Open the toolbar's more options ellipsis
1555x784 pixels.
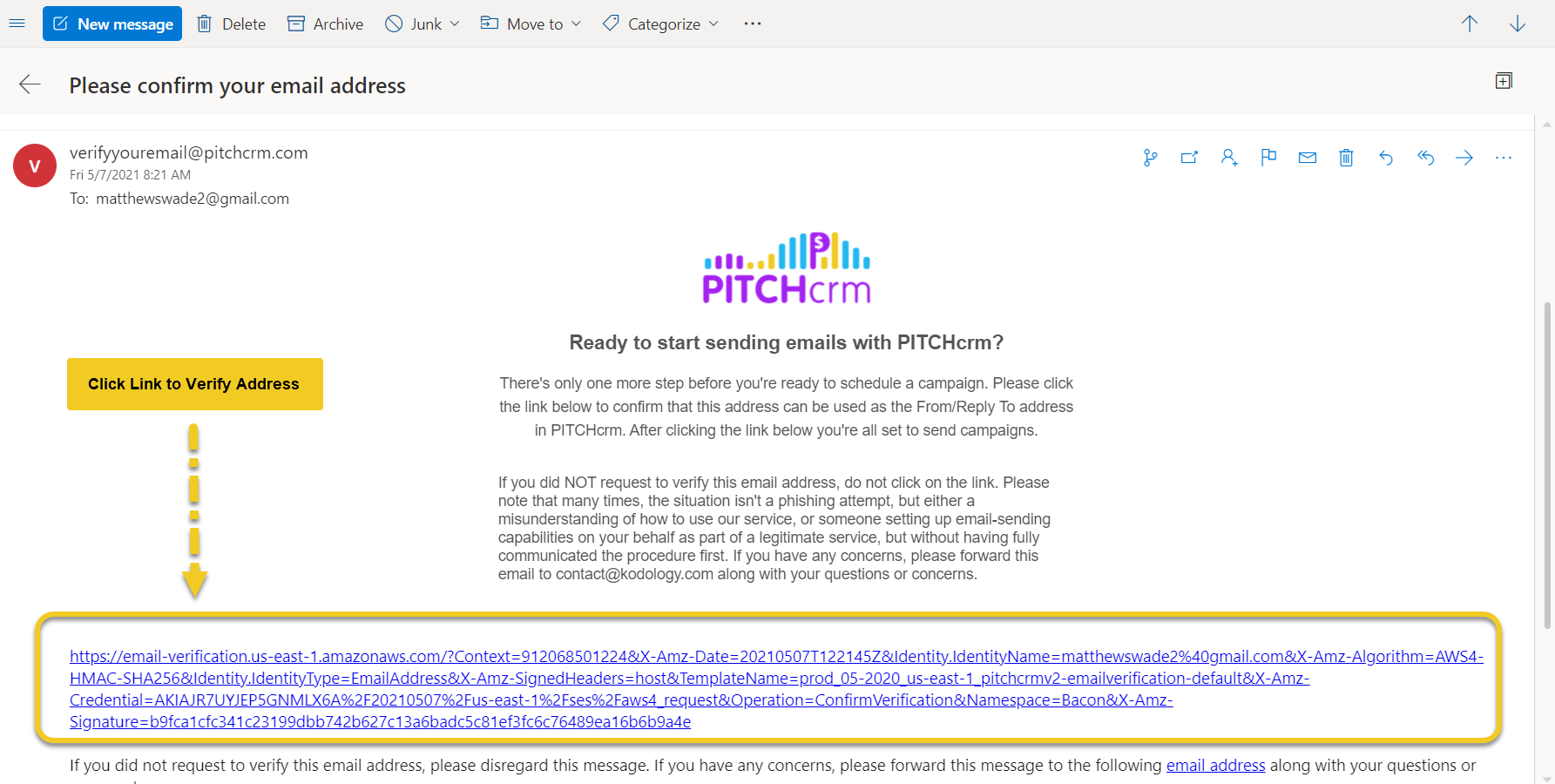pos(753,24)
